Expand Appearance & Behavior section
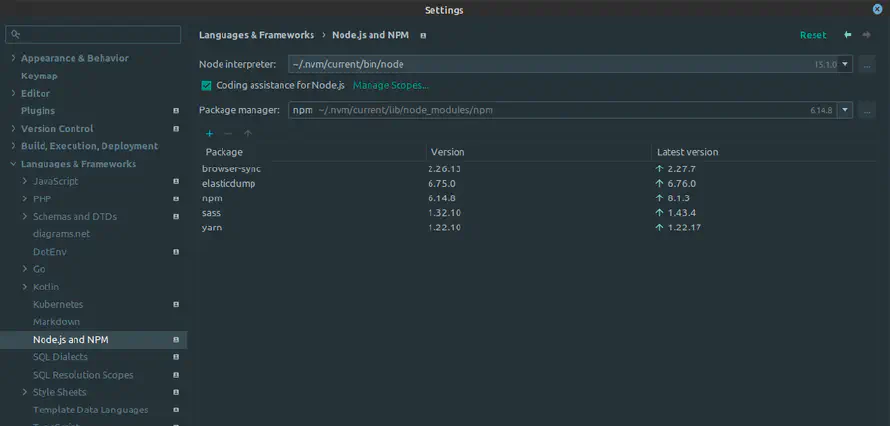 click(13, 58)
